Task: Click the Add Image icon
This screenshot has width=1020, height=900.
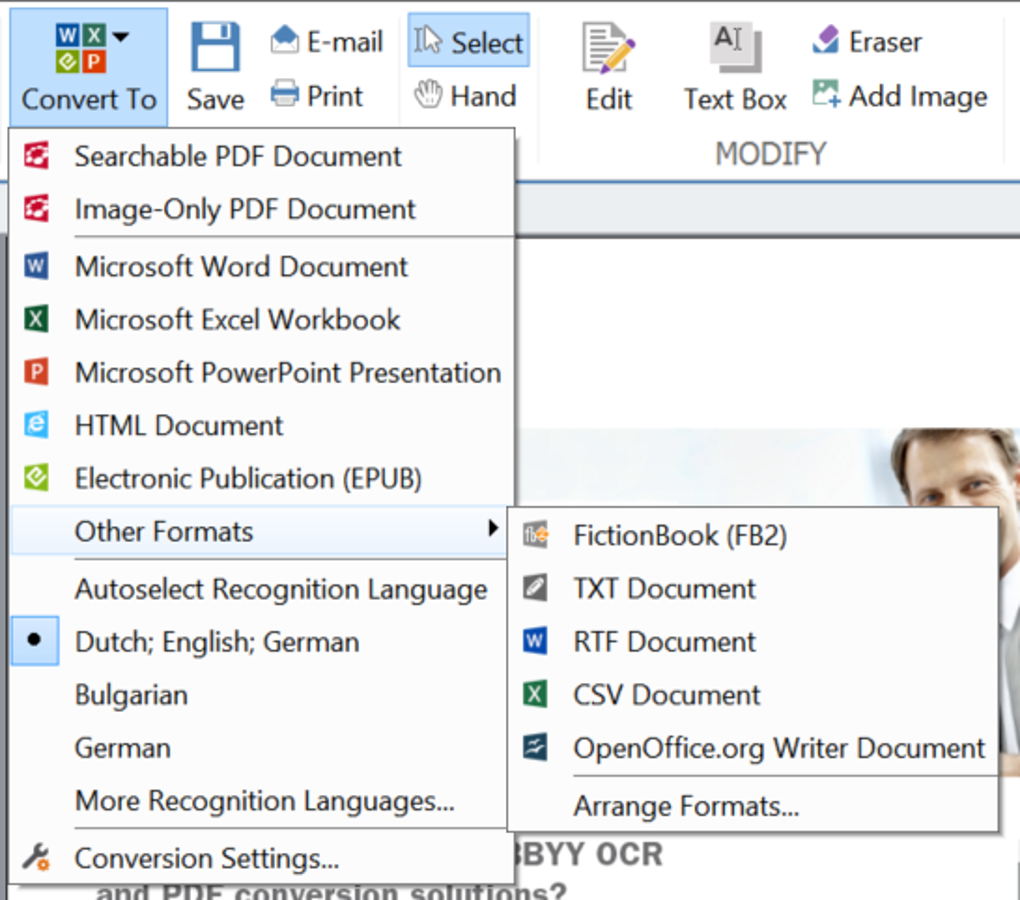Action: [x=826, y=95]
